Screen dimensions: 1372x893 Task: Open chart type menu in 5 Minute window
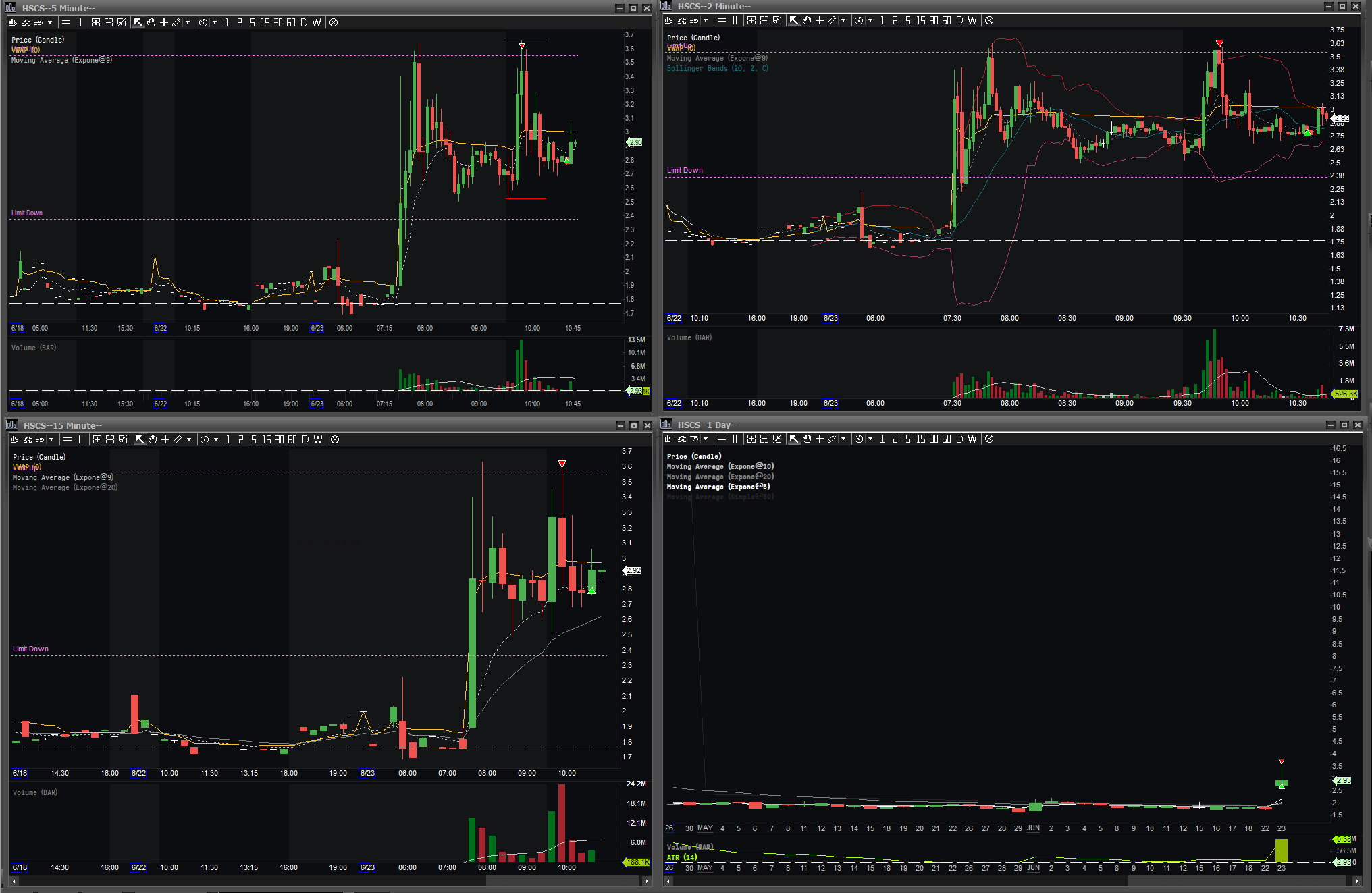(13, 22)
